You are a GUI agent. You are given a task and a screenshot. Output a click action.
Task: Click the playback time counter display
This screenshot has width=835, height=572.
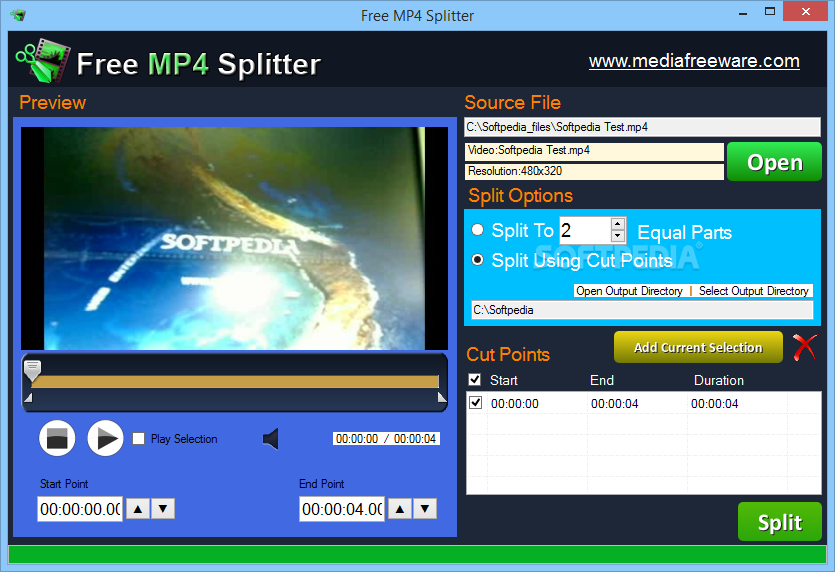click(386, 439)
